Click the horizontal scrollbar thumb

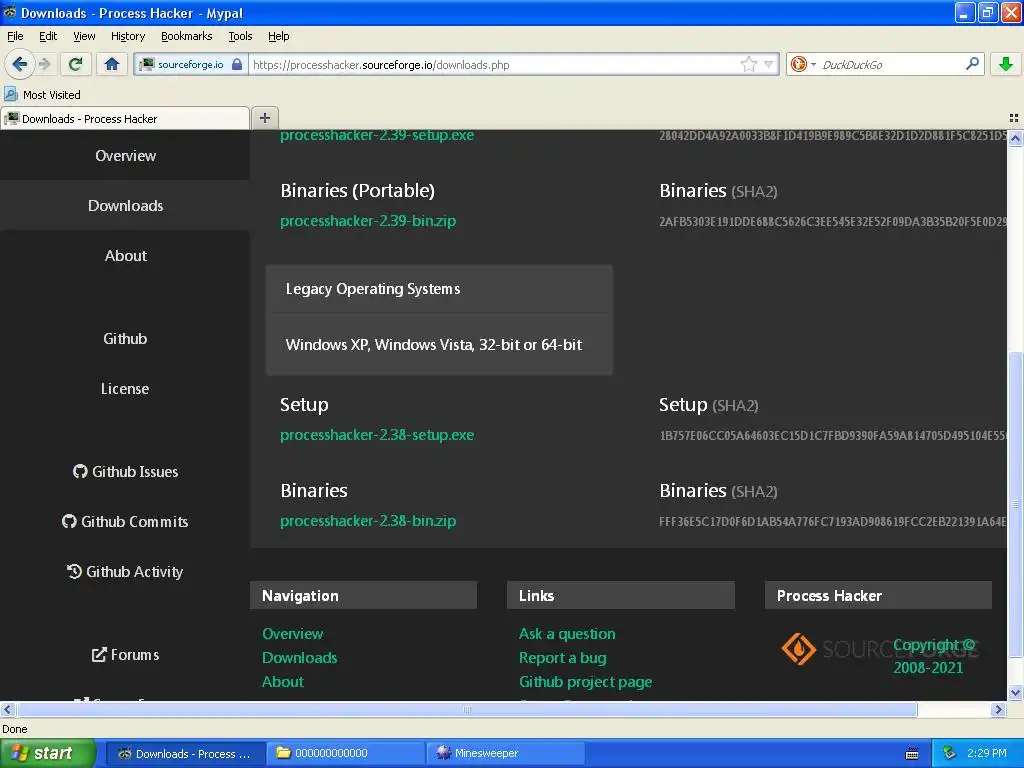pyautogui.click(x=466, y=709)
